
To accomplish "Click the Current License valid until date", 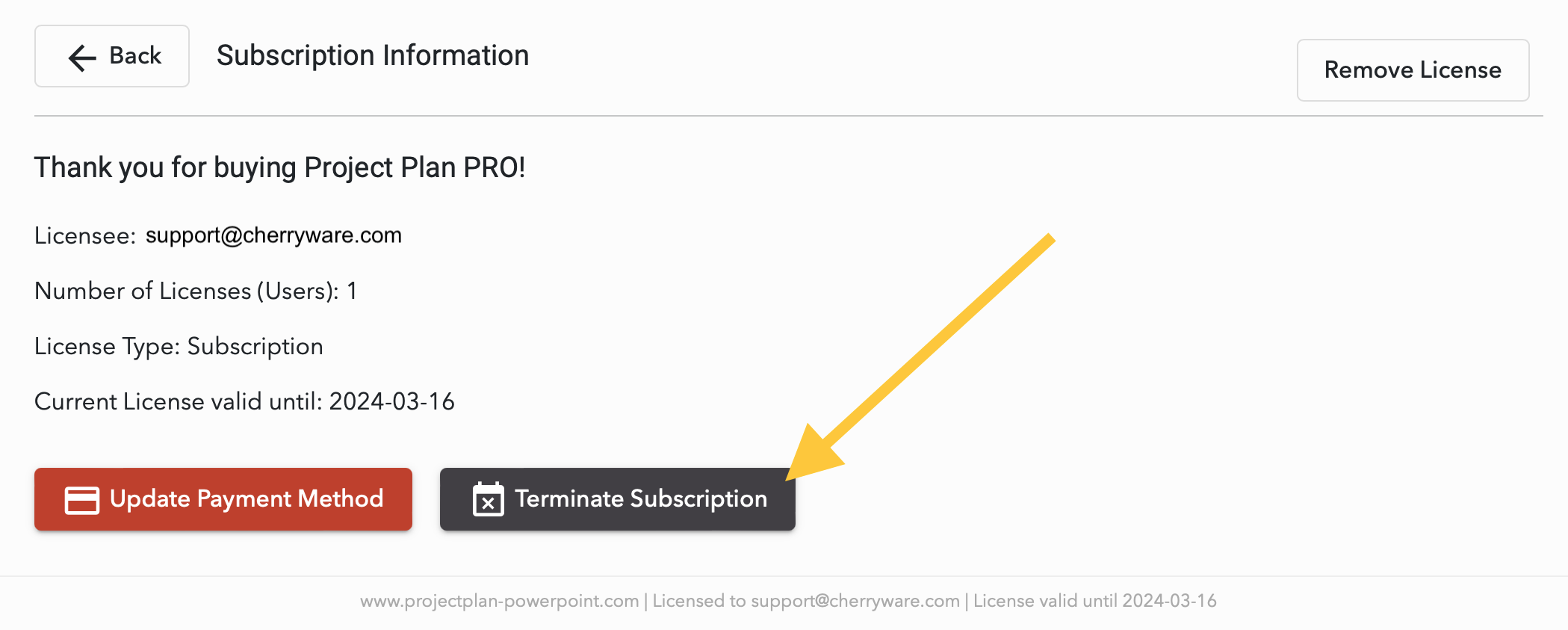I will click(x=391, y=401).
